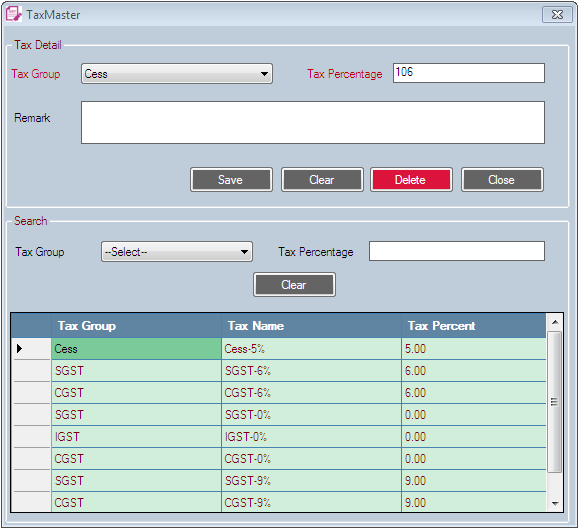Click the Save button
The width and height of the screenshot is (579, 529).
click(232, 180)
